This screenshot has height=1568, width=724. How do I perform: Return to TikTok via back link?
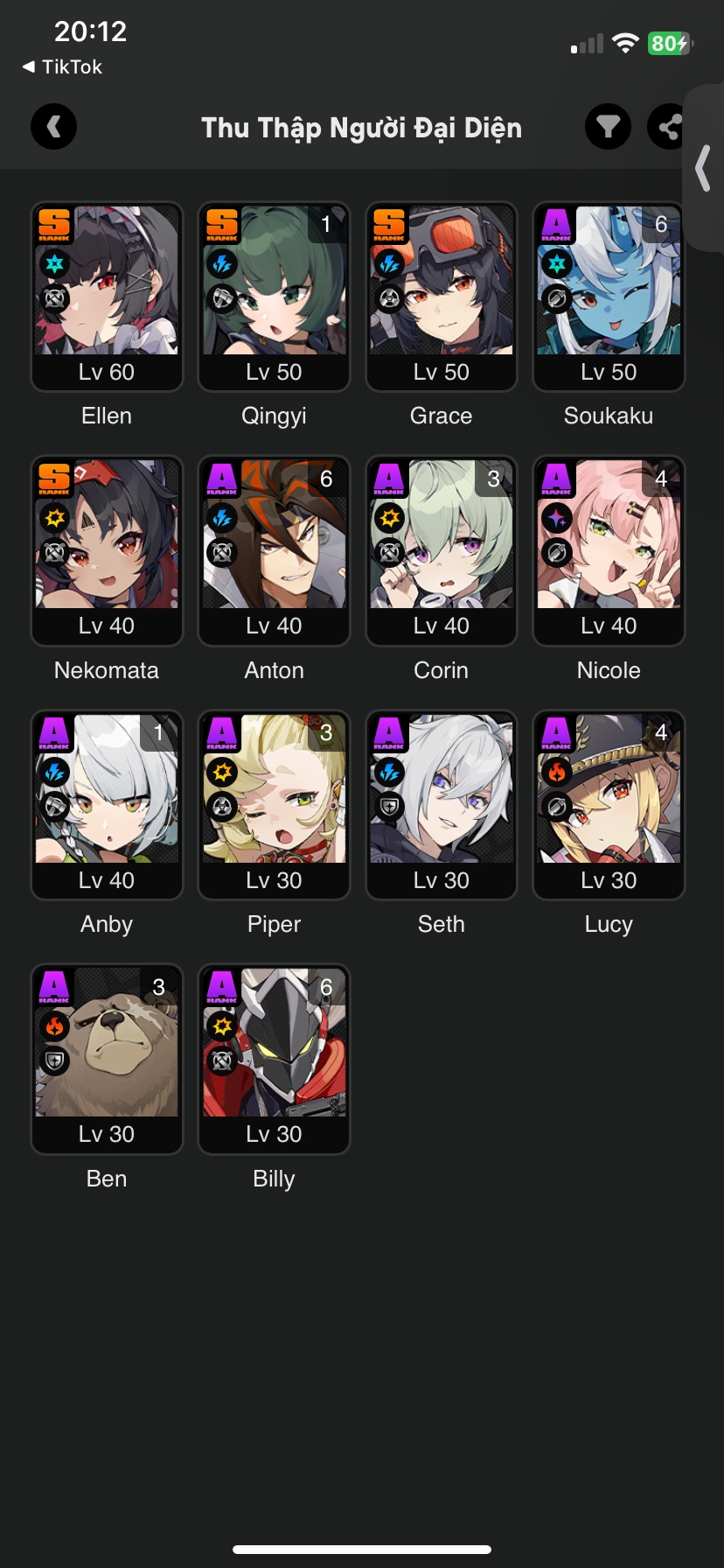pos(62,66)
